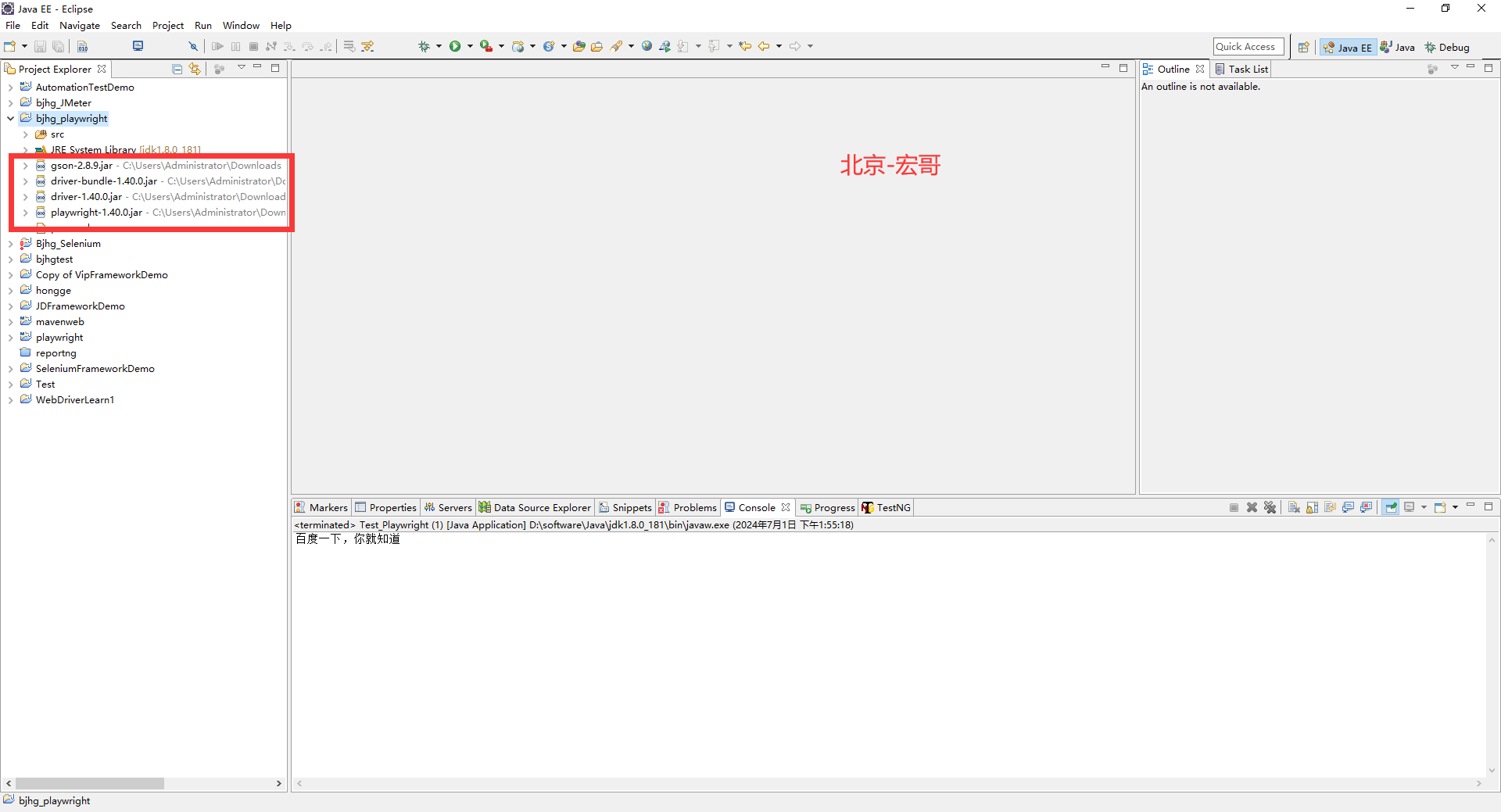Toggle Console Word Wrap
This screenshot has height=812, width=1501.
click(x=1330, y=507)
